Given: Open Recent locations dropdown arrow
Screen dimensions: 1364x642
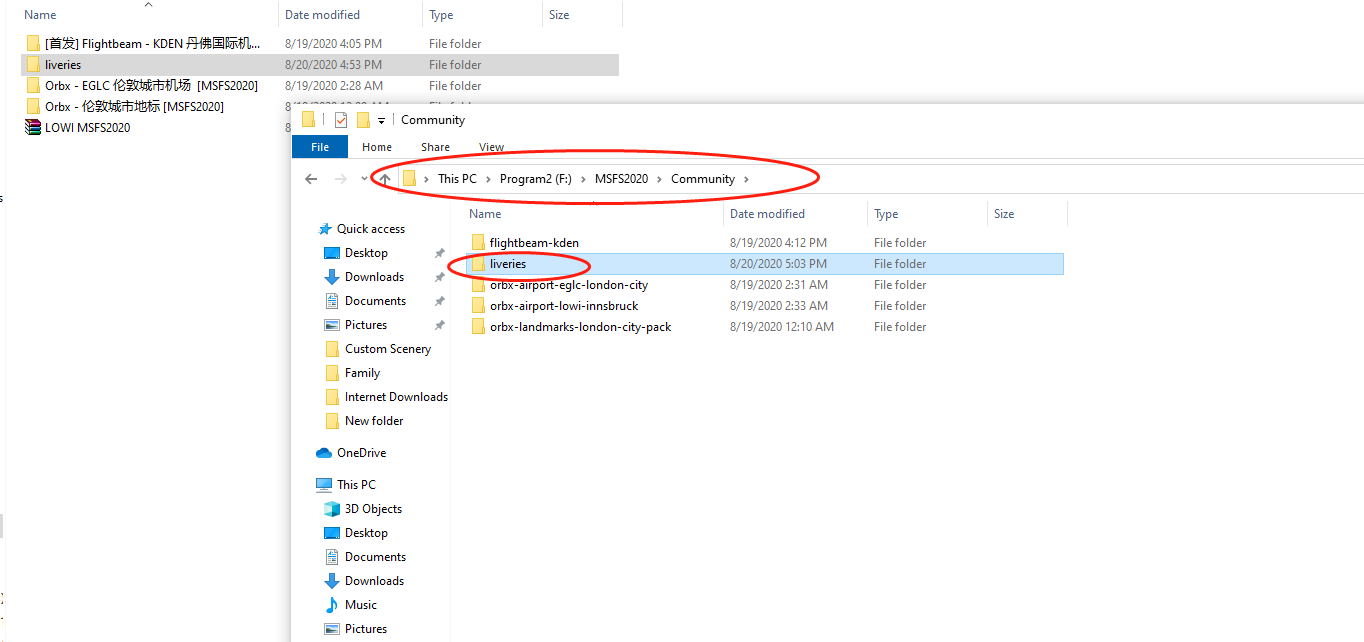Looking at the screenshot, I should click(x=364, y=179).
